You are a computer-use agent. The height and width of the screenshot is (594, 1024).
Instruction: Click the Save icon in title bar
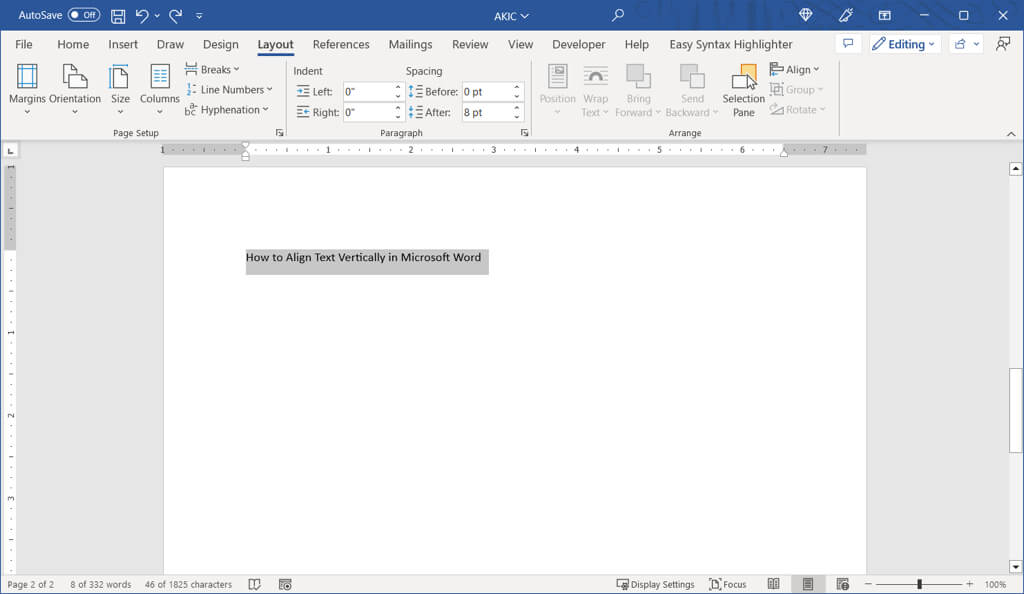pyautogui.click(x=118, y=16)
